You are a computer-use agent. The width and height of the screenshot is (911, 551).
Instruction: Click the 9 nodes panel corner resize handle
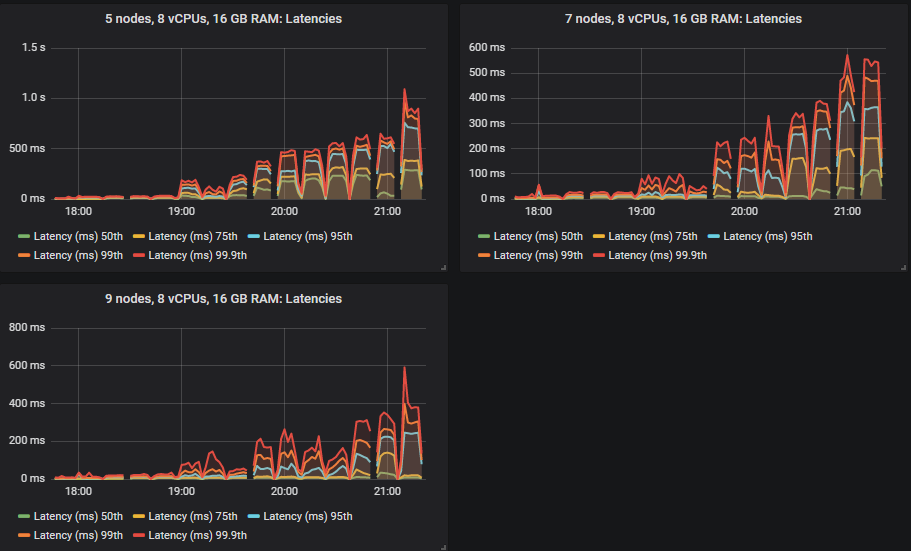442,547
